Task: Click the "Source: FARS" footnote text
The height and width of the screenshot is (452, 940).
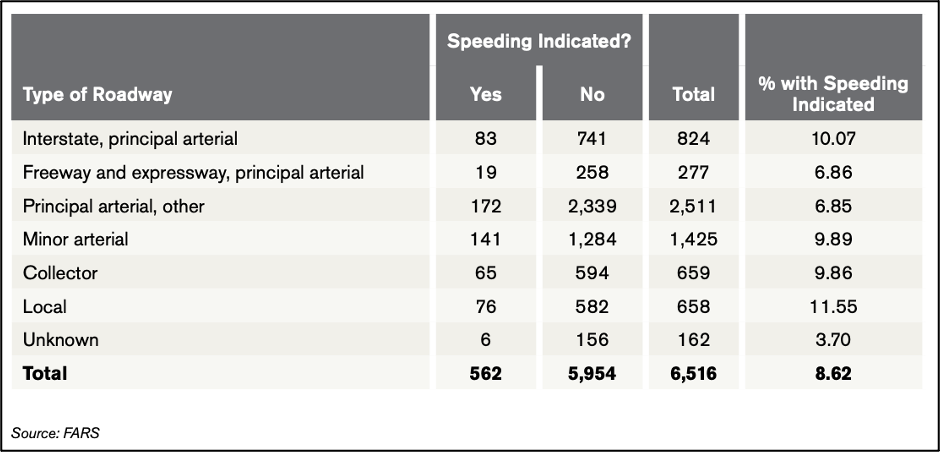Action: point(55,433)
